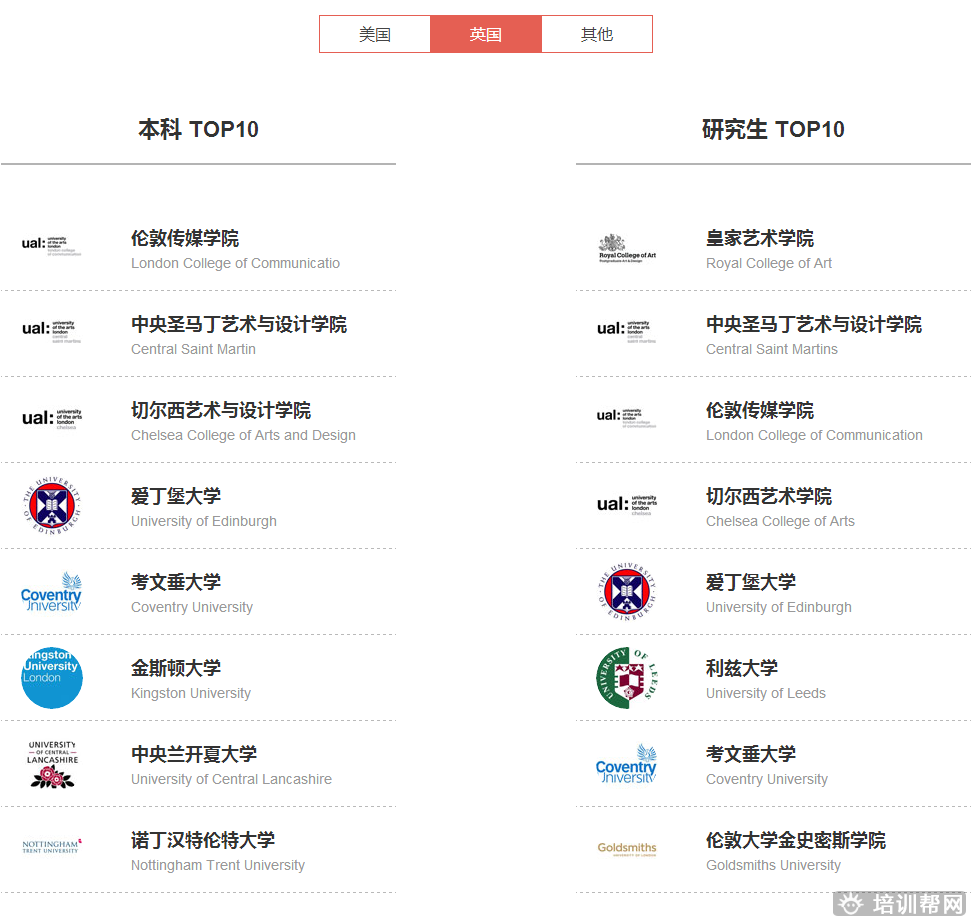The image size is (971, 921).
Task: Click the "Royal College of Art" subtitle
Action: click(x=769, y=263)
